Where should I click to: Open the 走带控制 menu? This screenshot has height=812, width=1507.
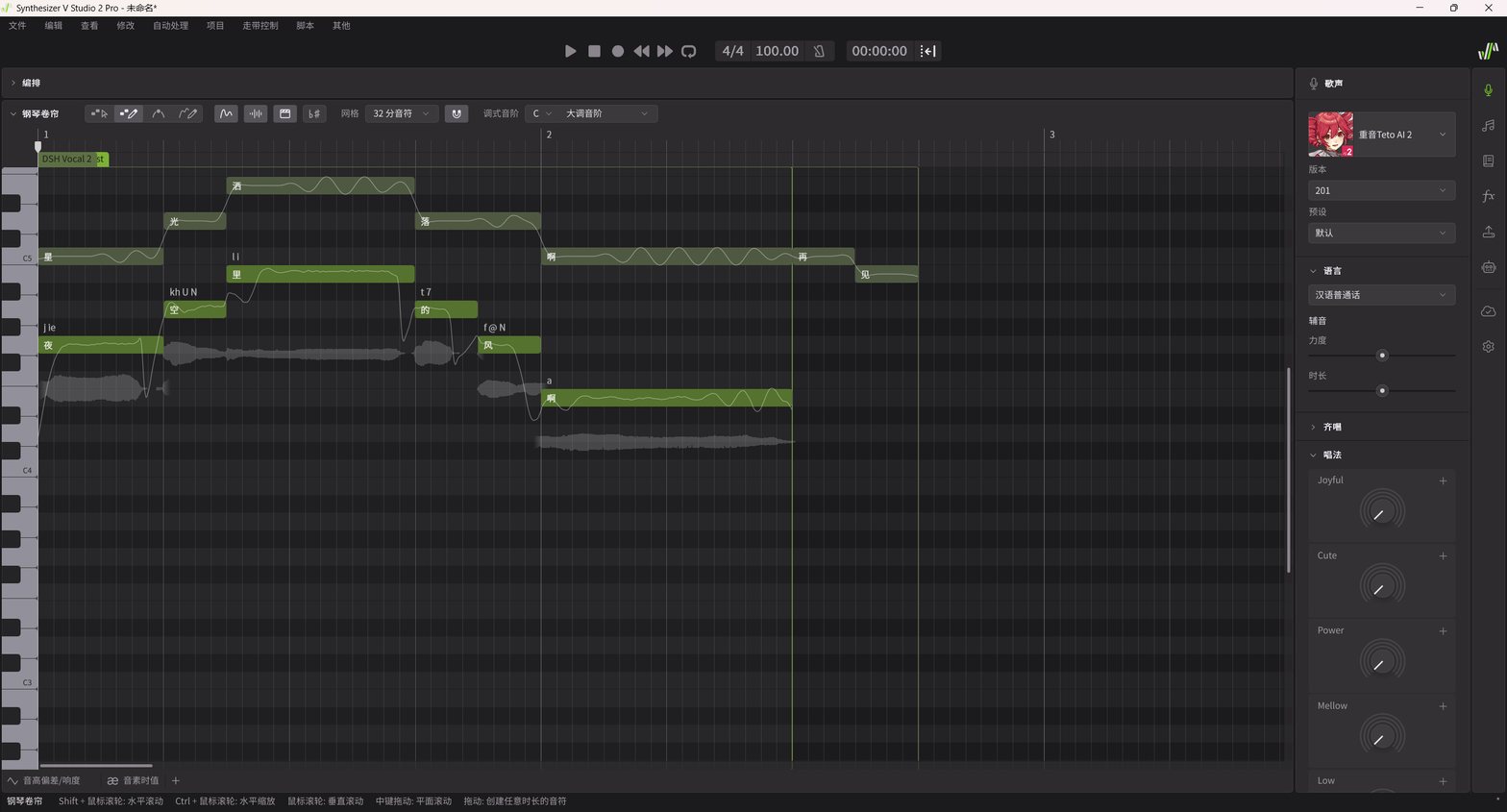click(259, 26)
